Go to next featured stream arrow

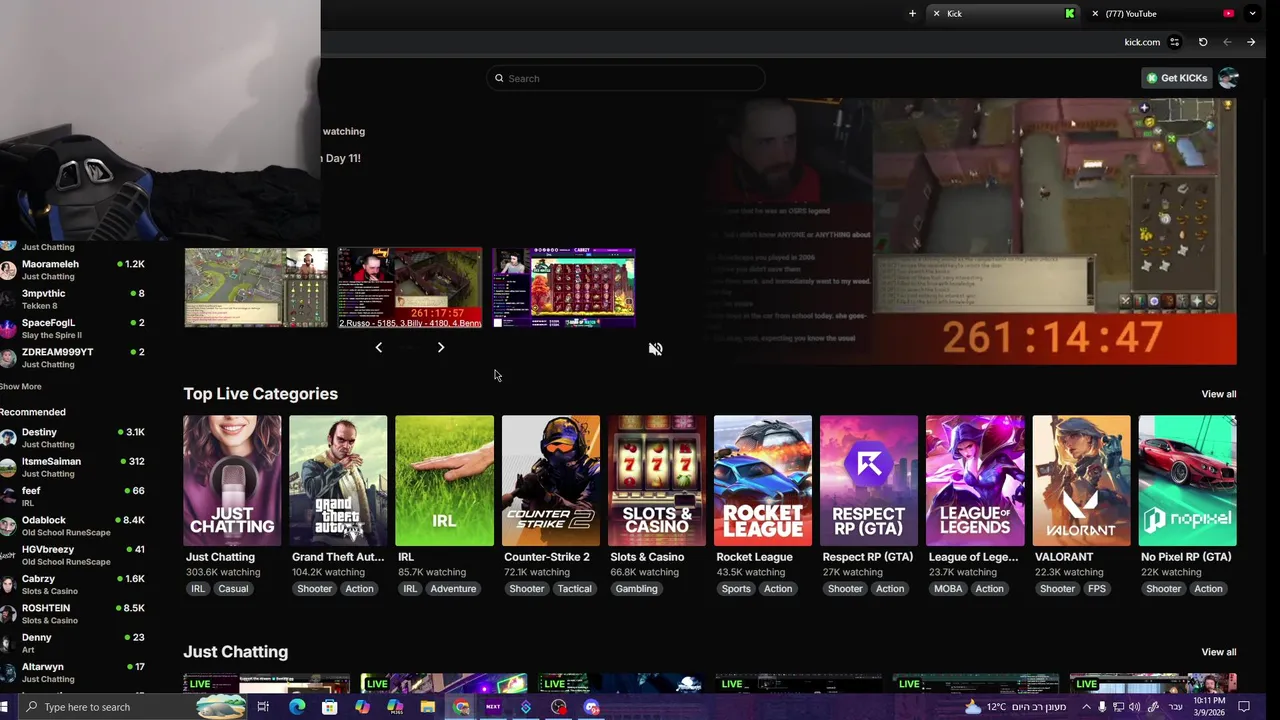pos(441,347)
